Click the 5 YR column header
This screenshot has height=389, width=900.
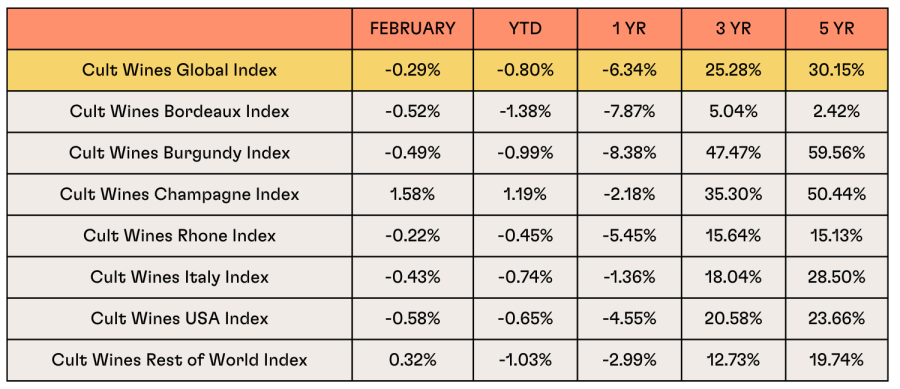[x=836, y=29]
